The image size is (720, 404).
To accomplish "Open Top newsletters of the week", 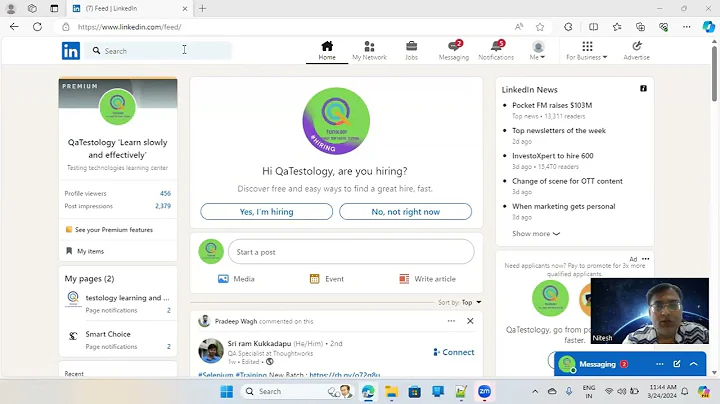I will coord(559,130).
